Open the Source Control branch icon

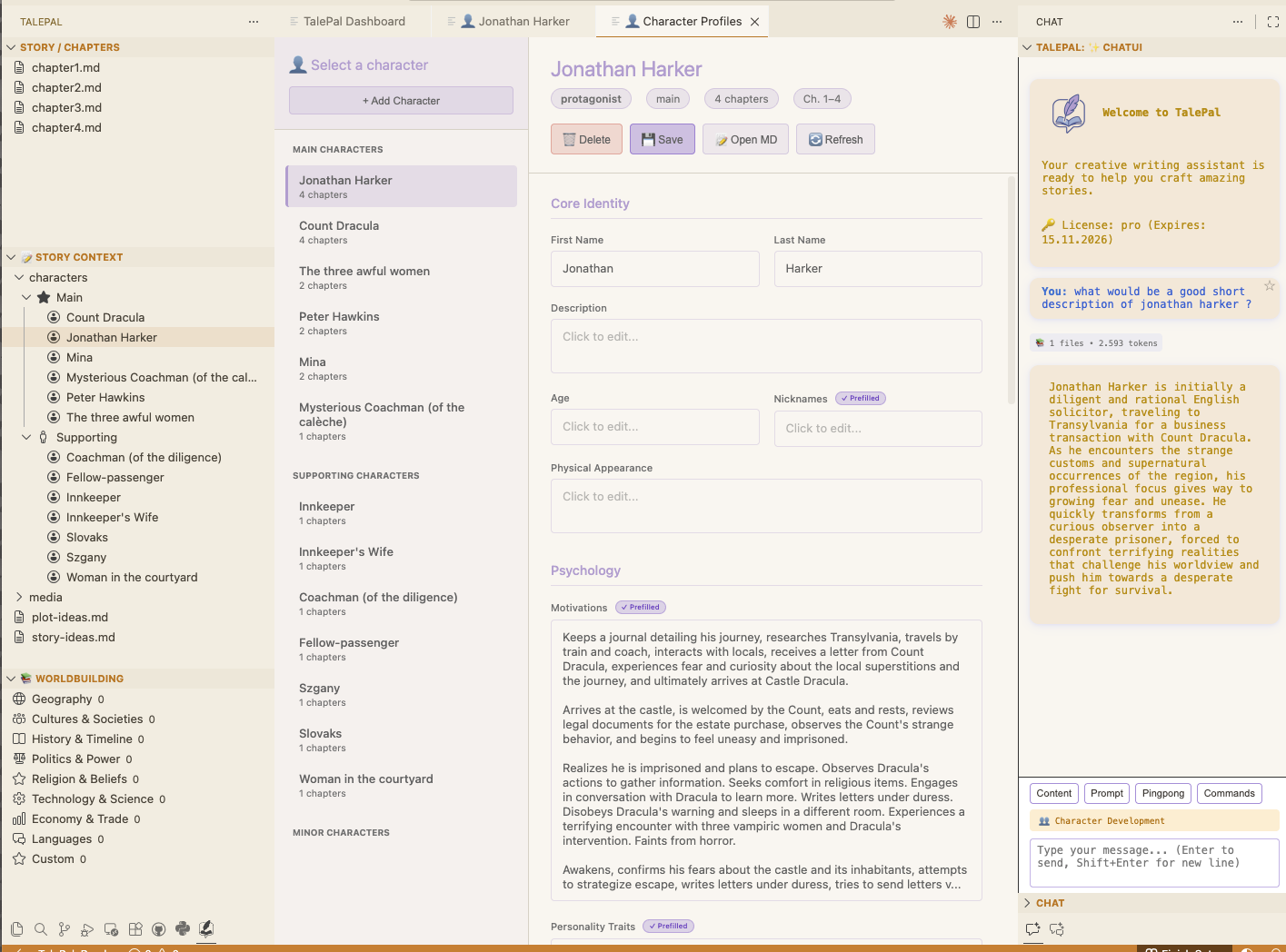pos(64,928)
